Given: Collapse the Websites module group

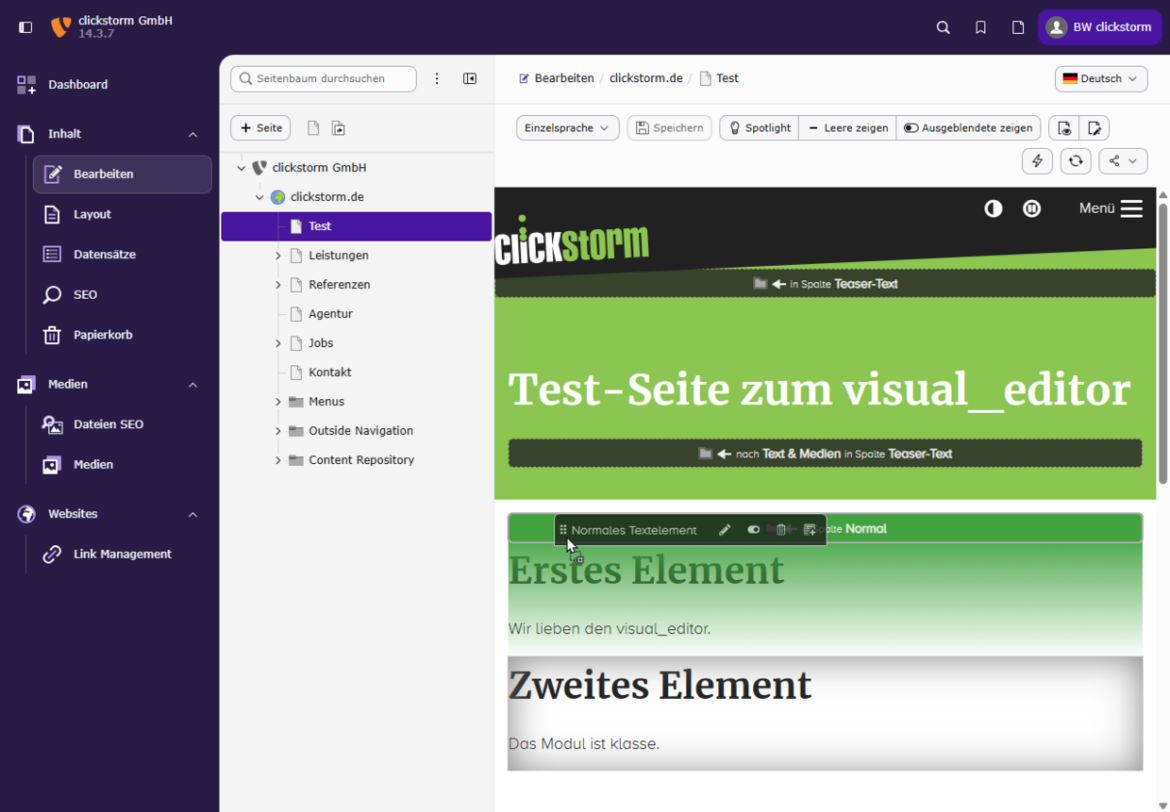Looking at the screenshot, I should (x=193, y=514).
